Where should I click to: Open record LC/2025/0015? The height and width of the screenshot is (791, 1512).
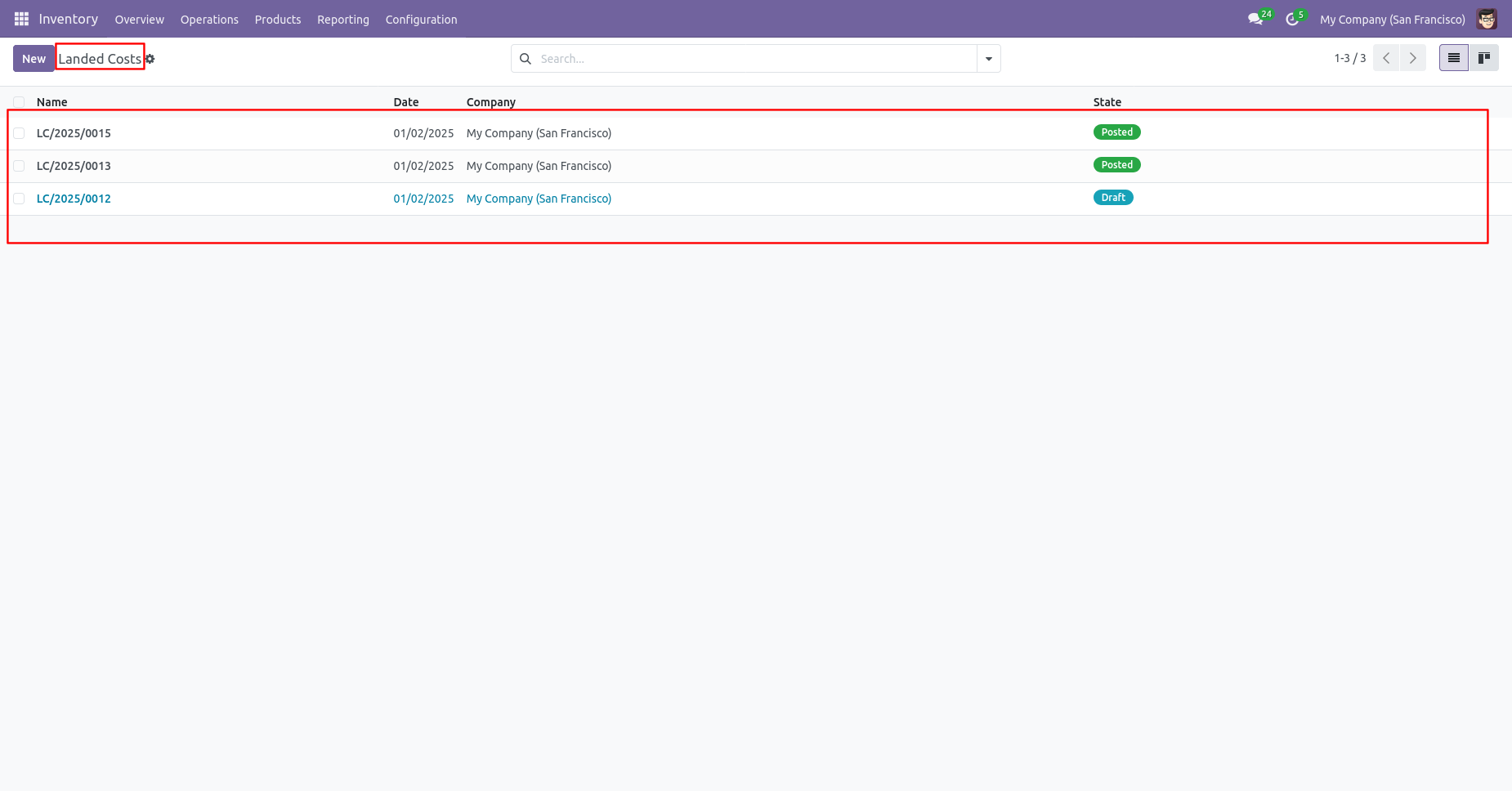tap(74, 133)
